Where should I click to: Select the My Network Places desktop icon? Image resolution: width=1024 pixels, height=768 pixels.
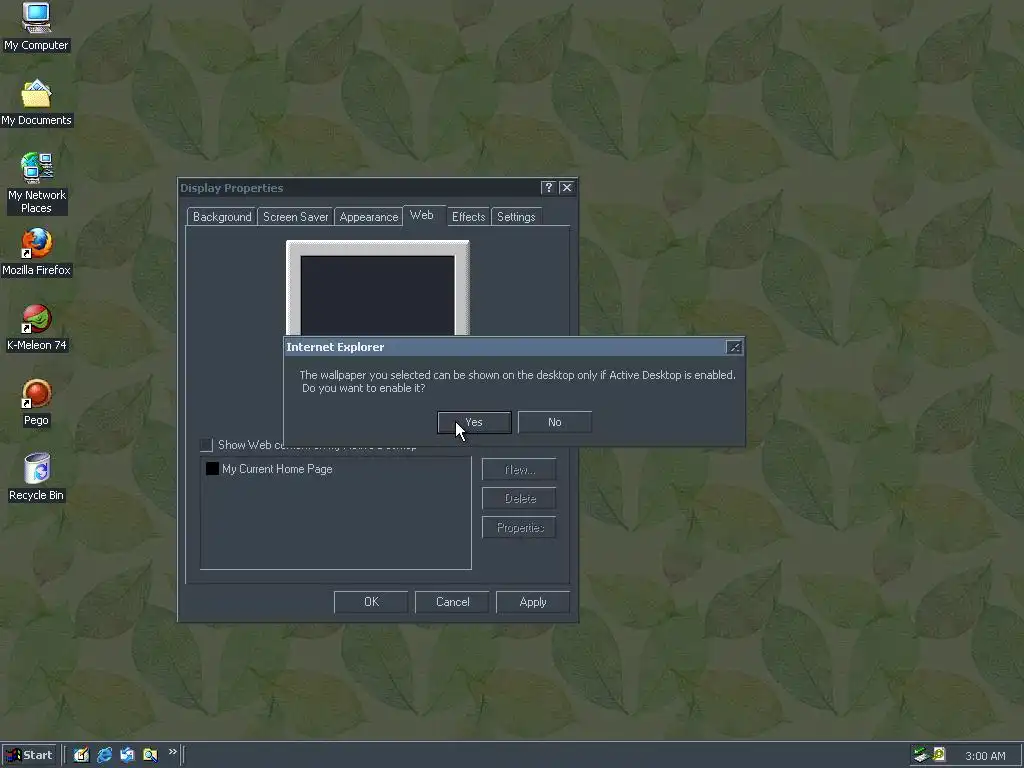coord(36,183)
